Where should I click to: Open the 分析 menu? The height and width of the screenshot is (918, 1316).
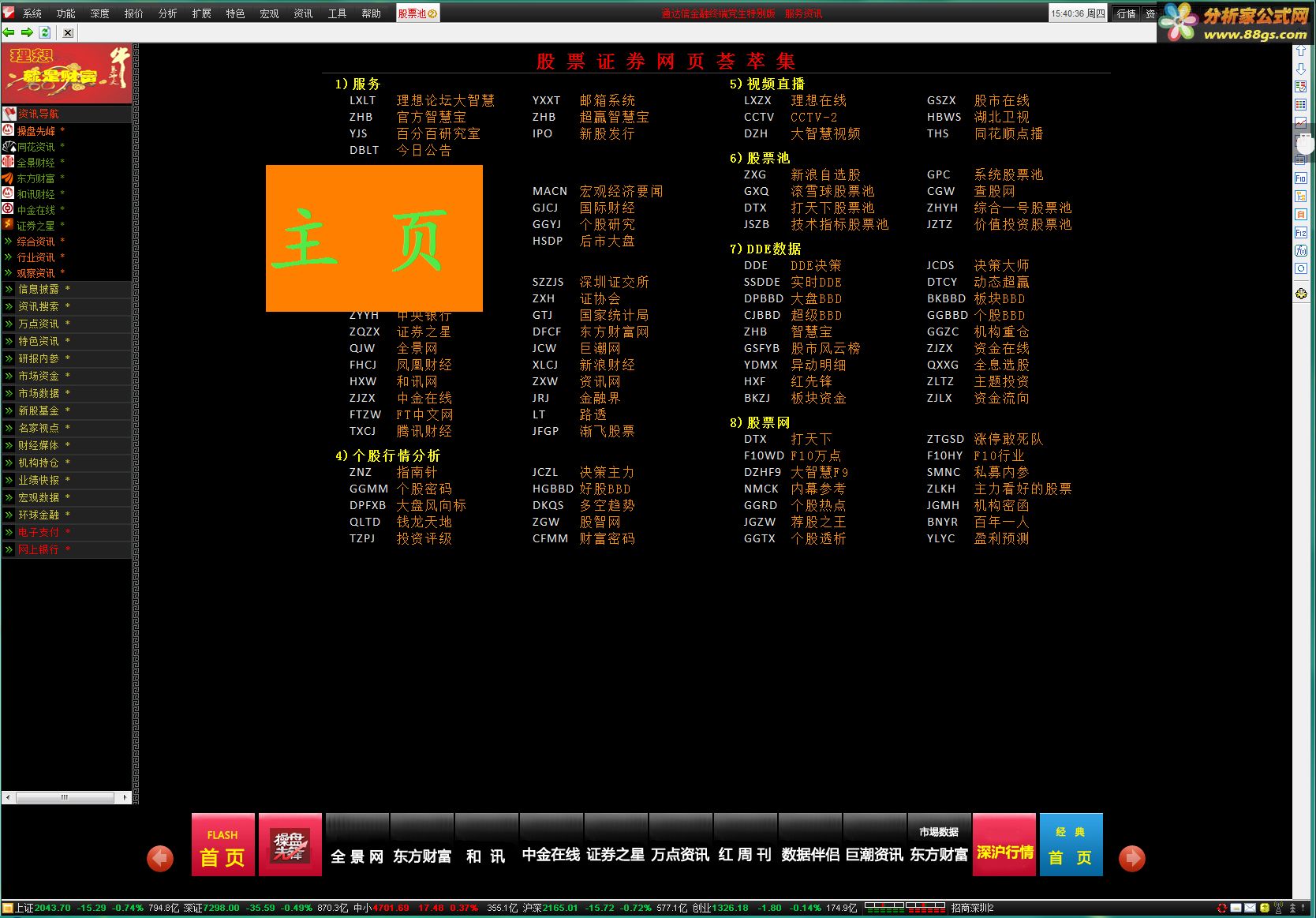click(x=168, y=13)
